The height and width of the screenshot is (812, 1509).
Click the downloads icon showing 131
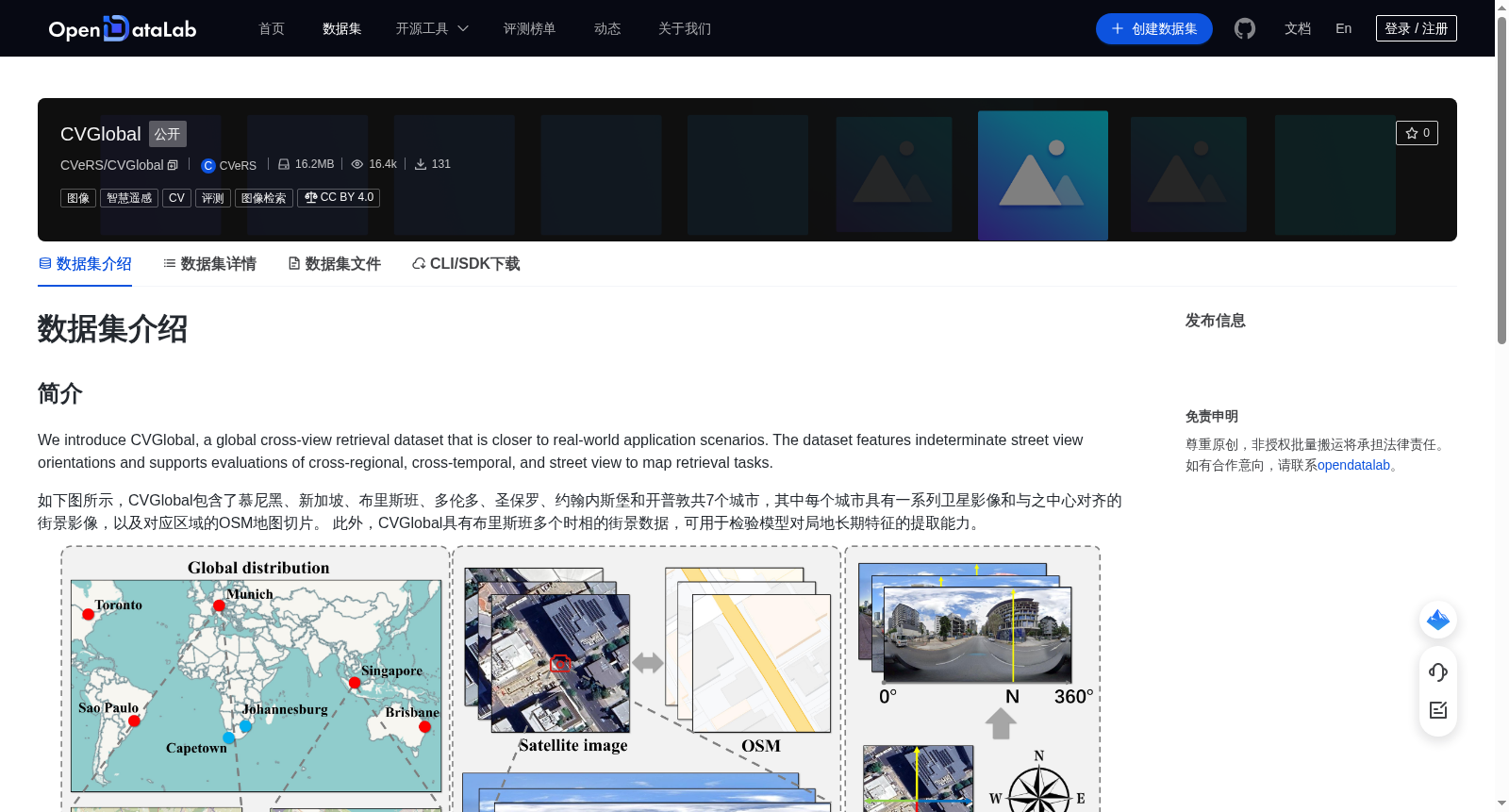[421, 164]
